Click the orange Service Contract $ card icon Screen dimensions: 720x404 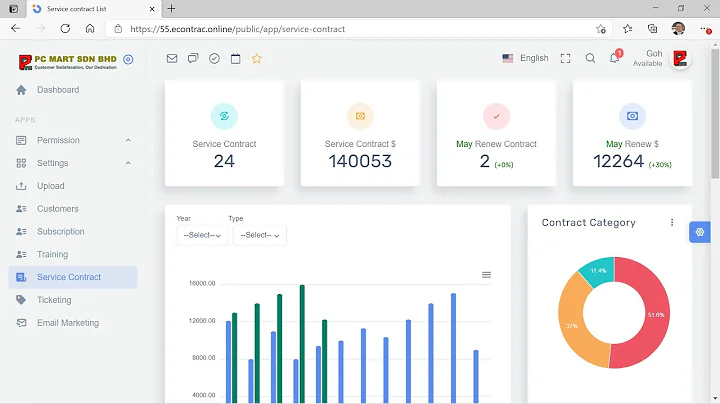click(x=360, y=116)
